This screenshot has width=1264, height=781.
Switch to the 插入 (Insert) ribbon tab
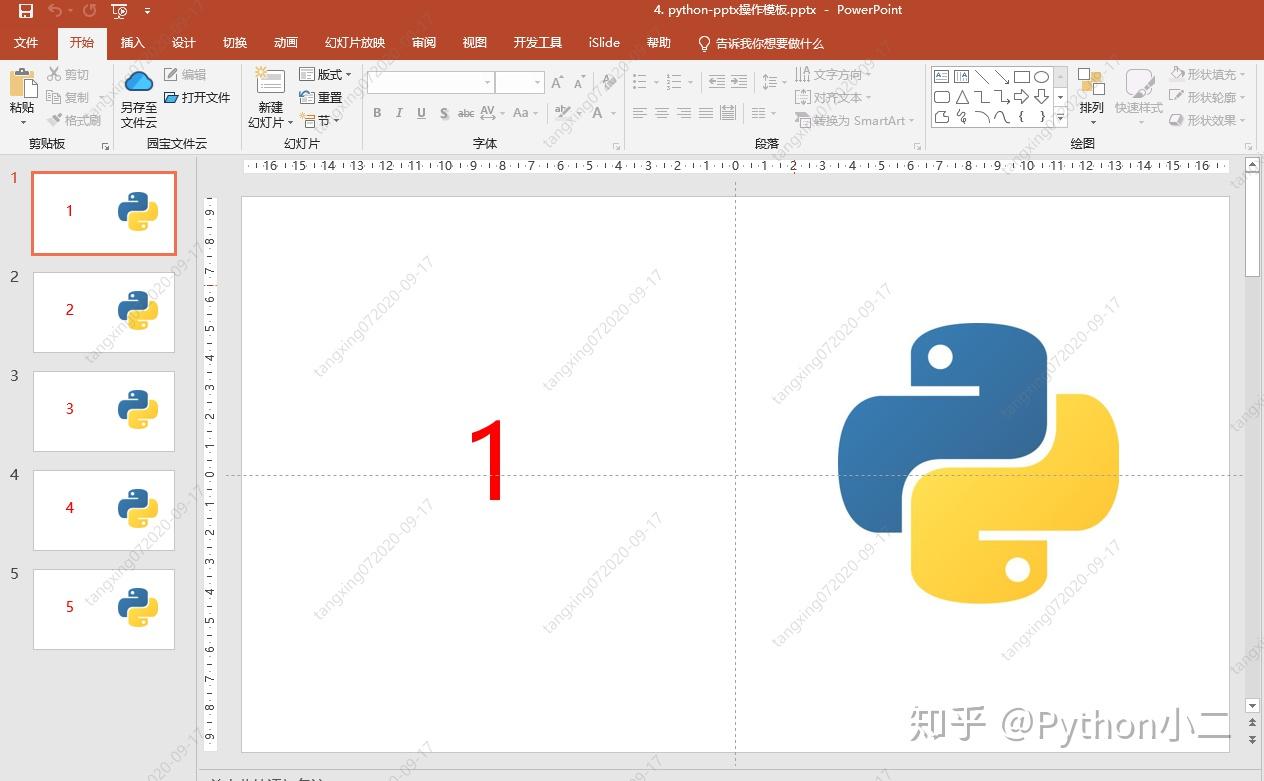[133, 42]
